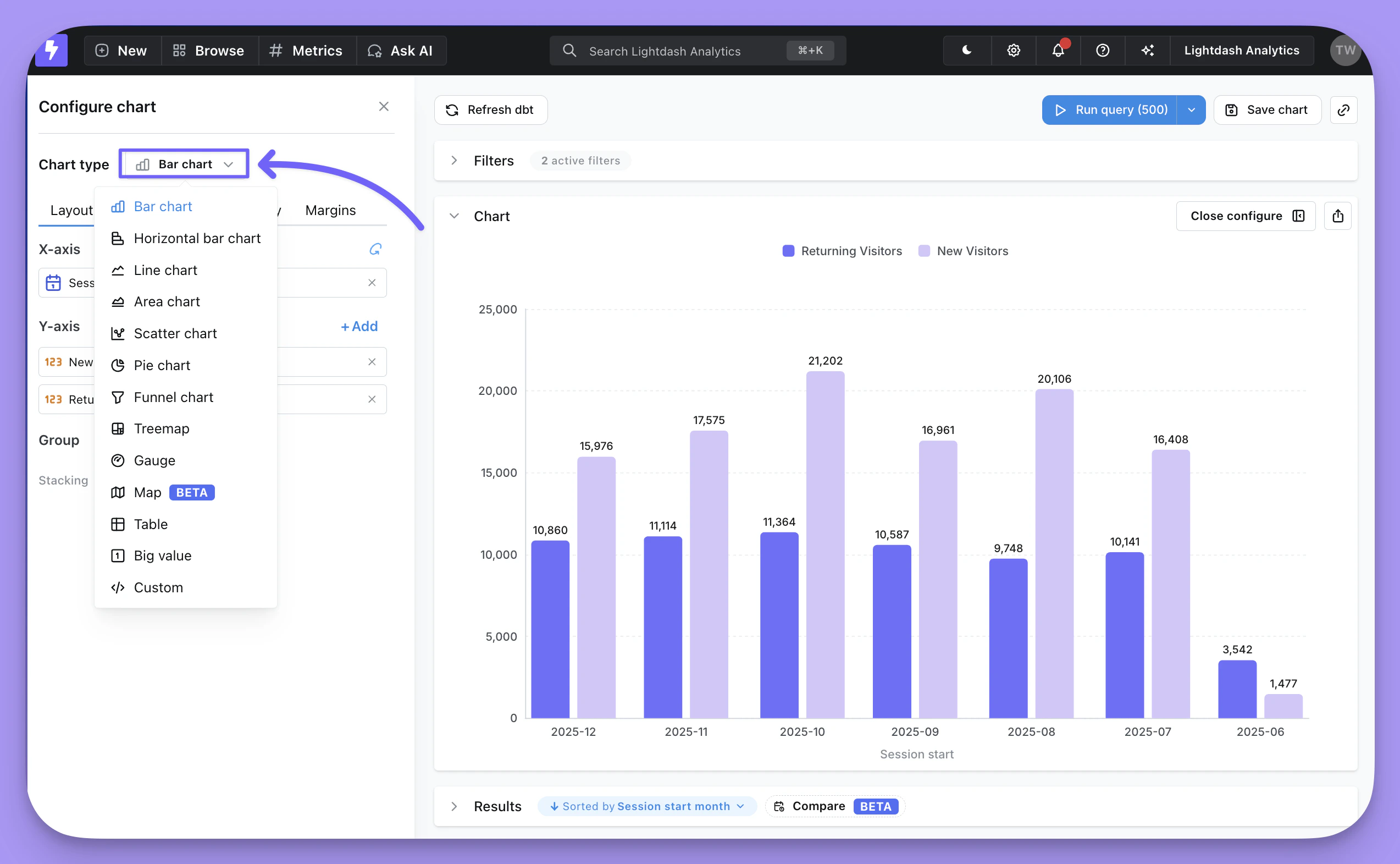1400x864 pixels.
Task: Click the chart export share icon
Action: 1337,216
